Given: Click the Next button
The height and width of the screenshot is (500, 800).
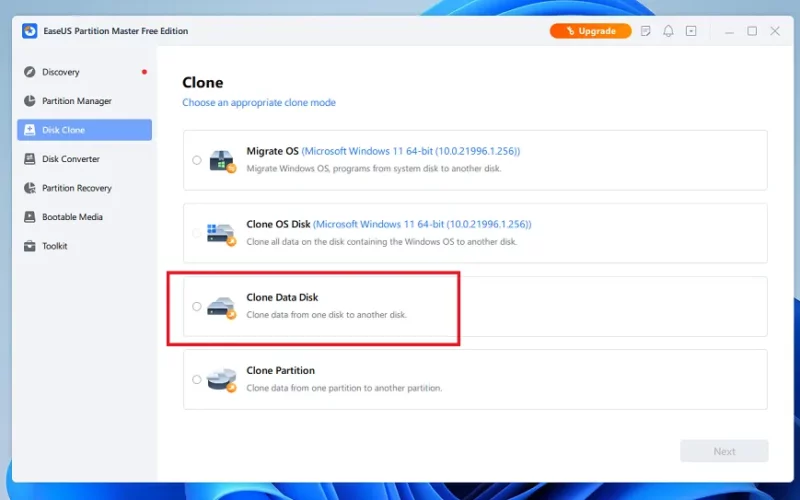Looking at the screenshot, I should click(x=724, y=451).
